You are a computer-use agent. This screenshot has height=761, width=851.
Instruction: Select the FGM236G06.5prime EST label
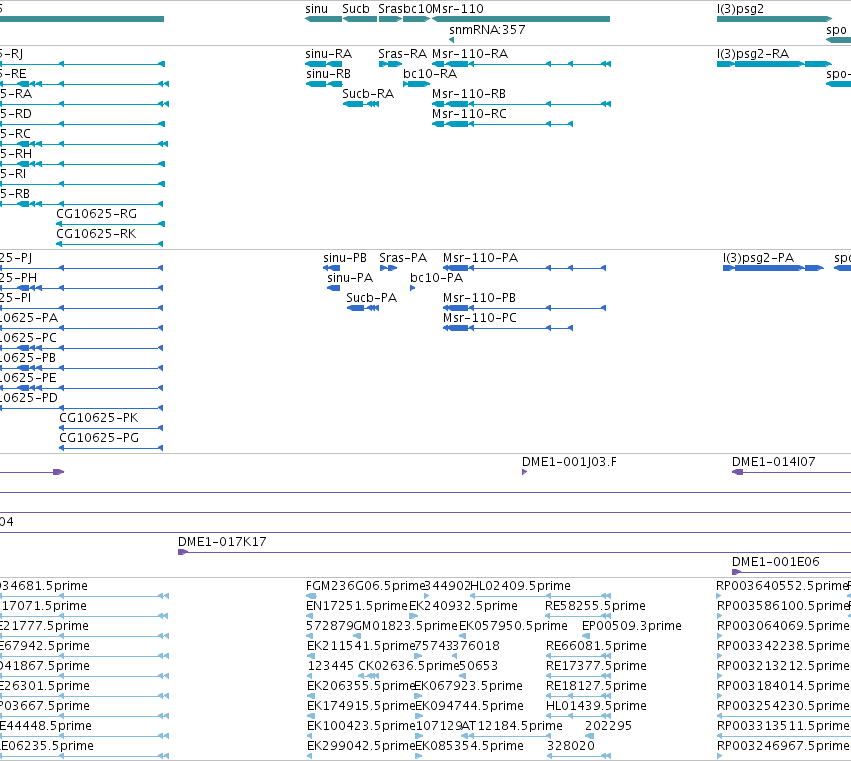pyautogui.click(x=365, y=586)
